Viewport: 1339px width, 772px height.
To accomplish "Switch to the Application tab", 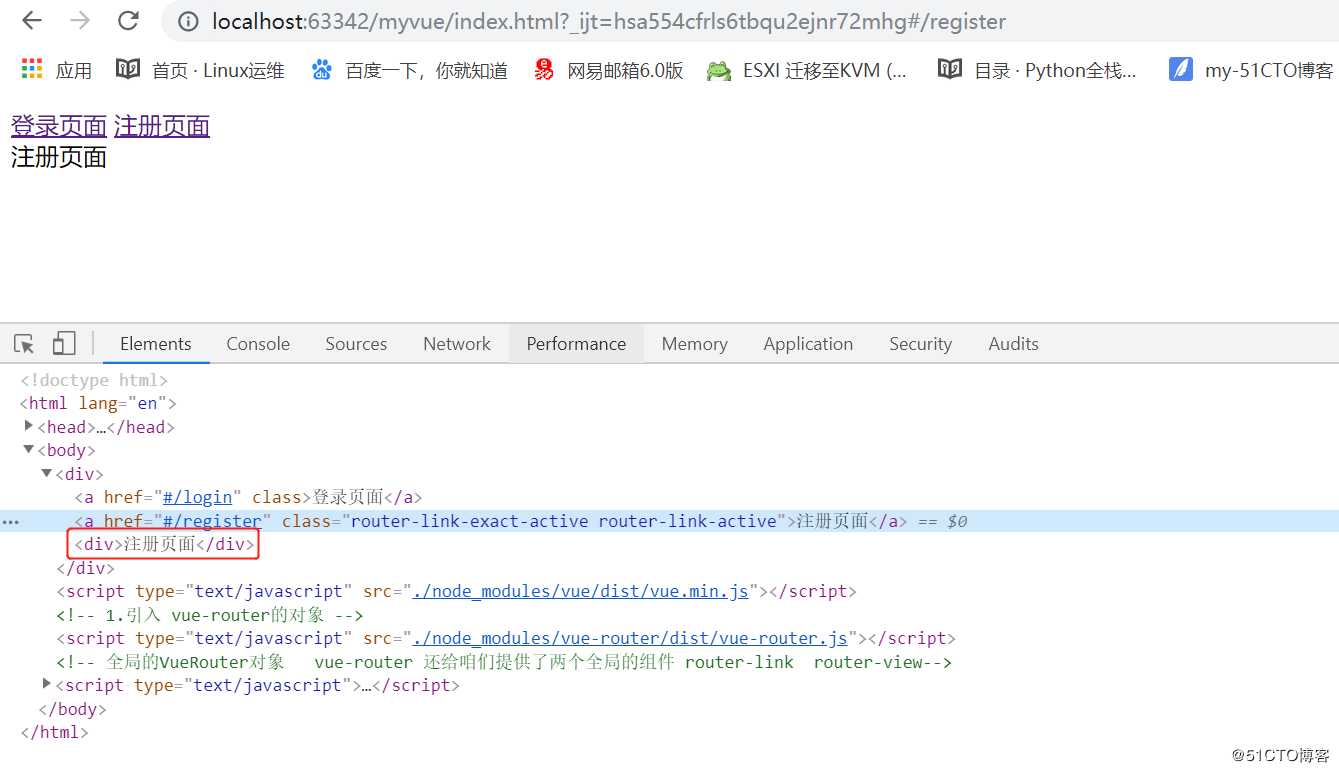I will (x=808, y=344).
